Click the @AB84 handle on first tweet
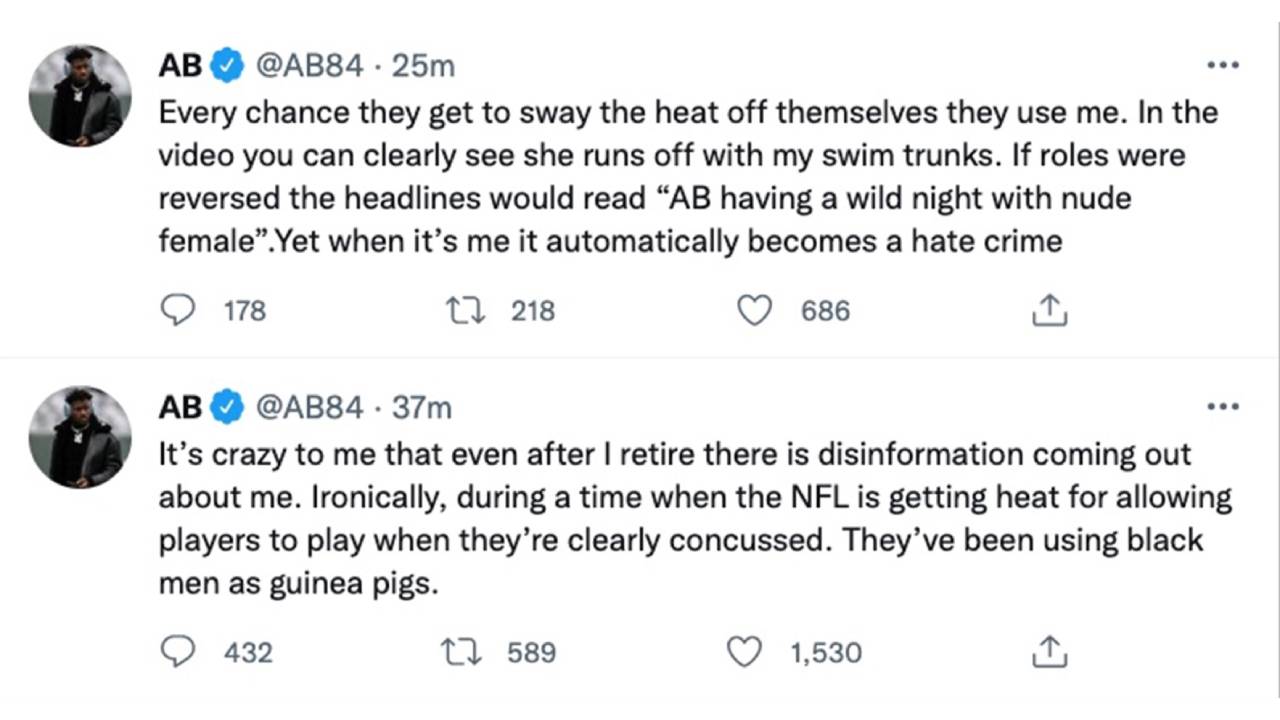 click(309, 66)
